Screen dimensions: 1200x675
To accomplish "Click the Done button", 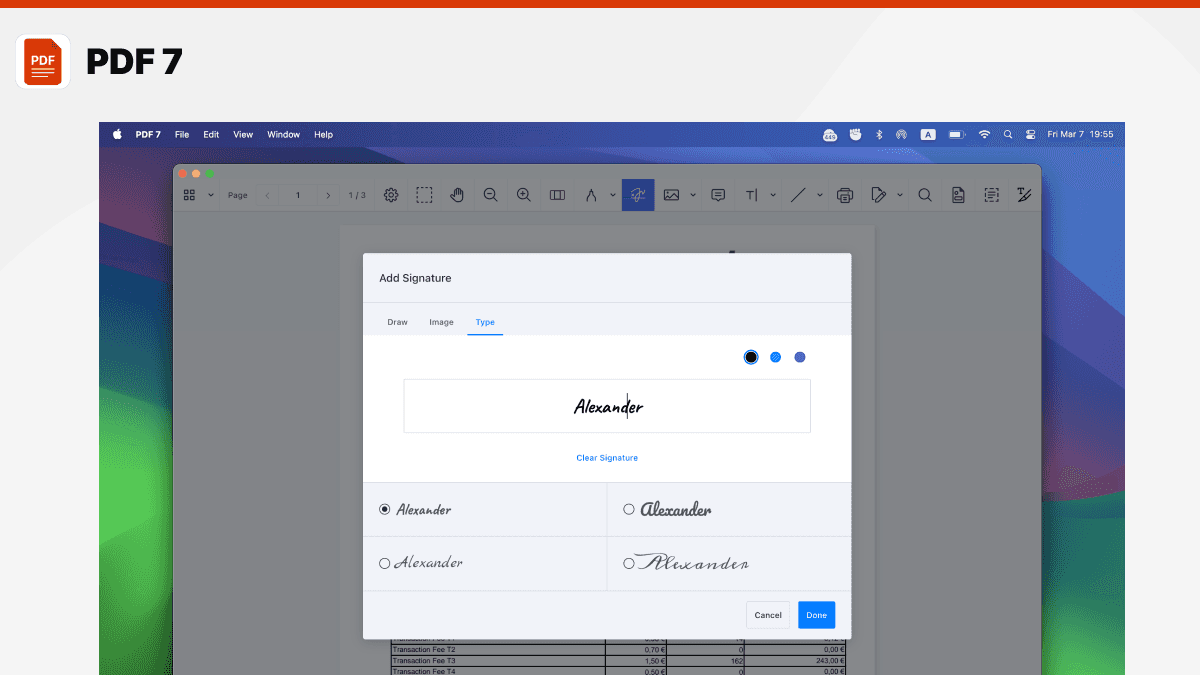I will (817, 615).
